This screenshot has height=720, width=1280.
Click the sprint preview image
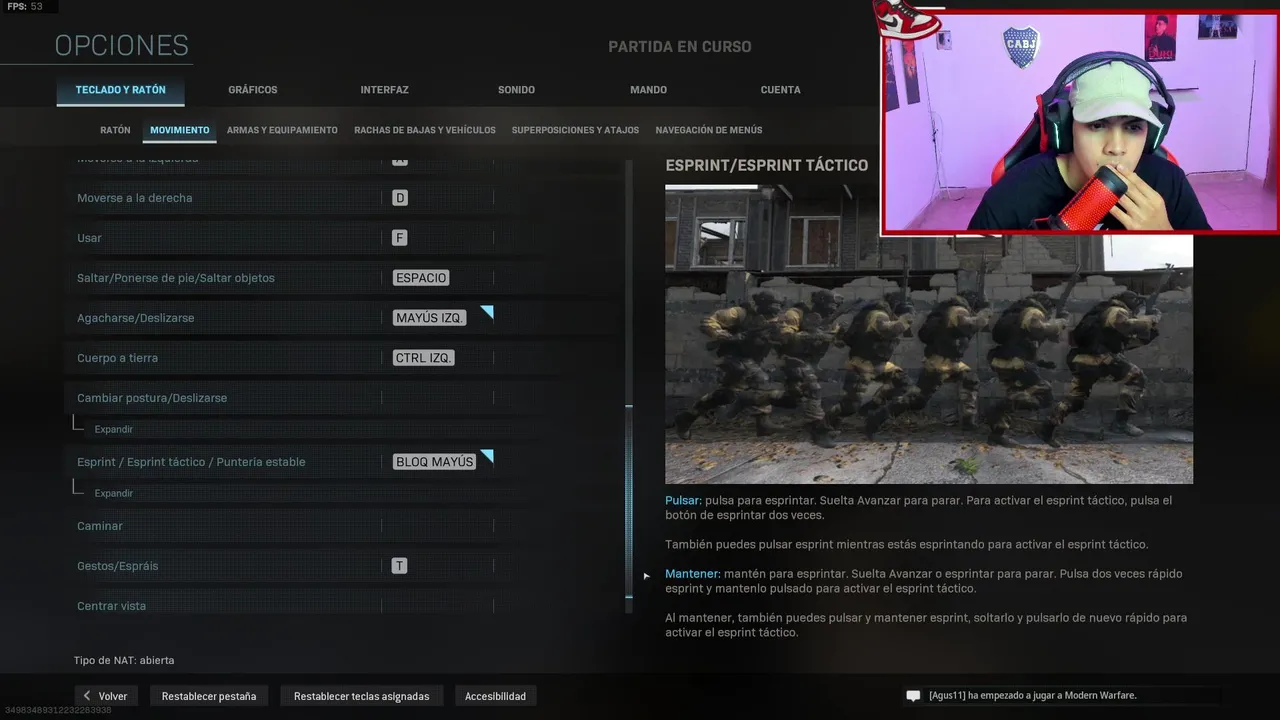click(929, 335)
